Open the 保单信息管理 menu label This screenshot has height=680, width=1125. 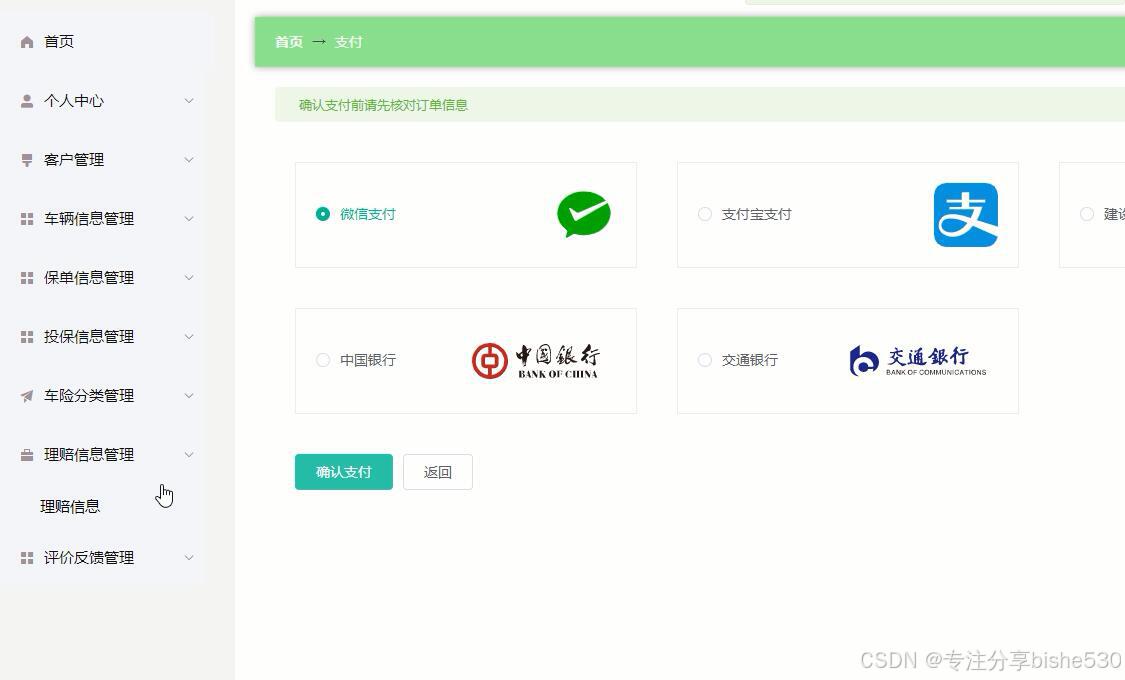89,278
